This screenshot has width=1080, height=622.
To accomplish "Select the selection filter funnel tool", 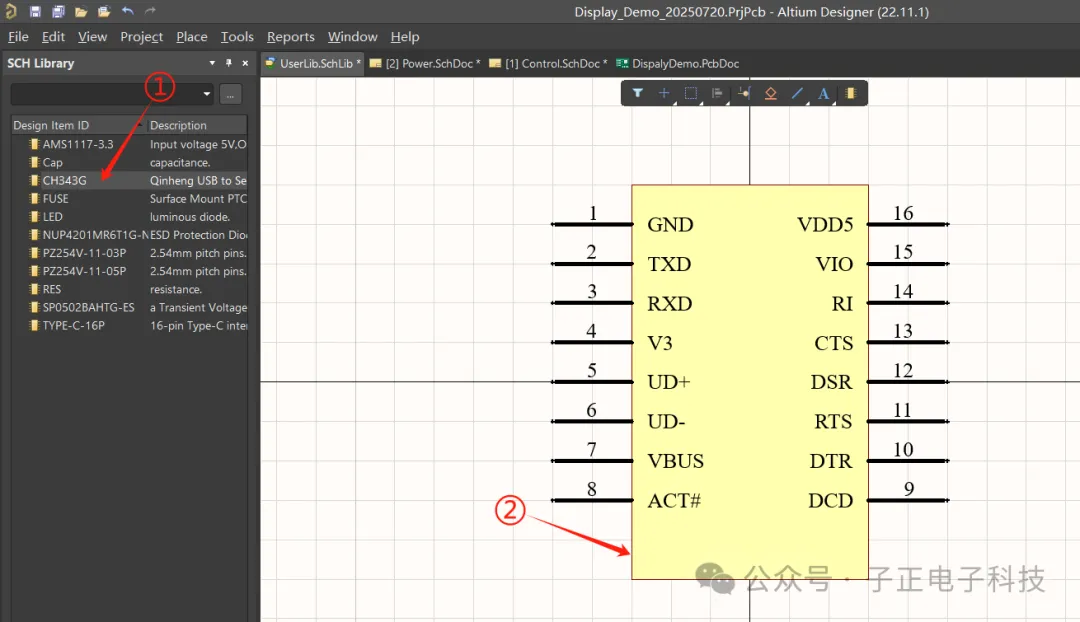I will pyautogui.click(x=638, y=93).
